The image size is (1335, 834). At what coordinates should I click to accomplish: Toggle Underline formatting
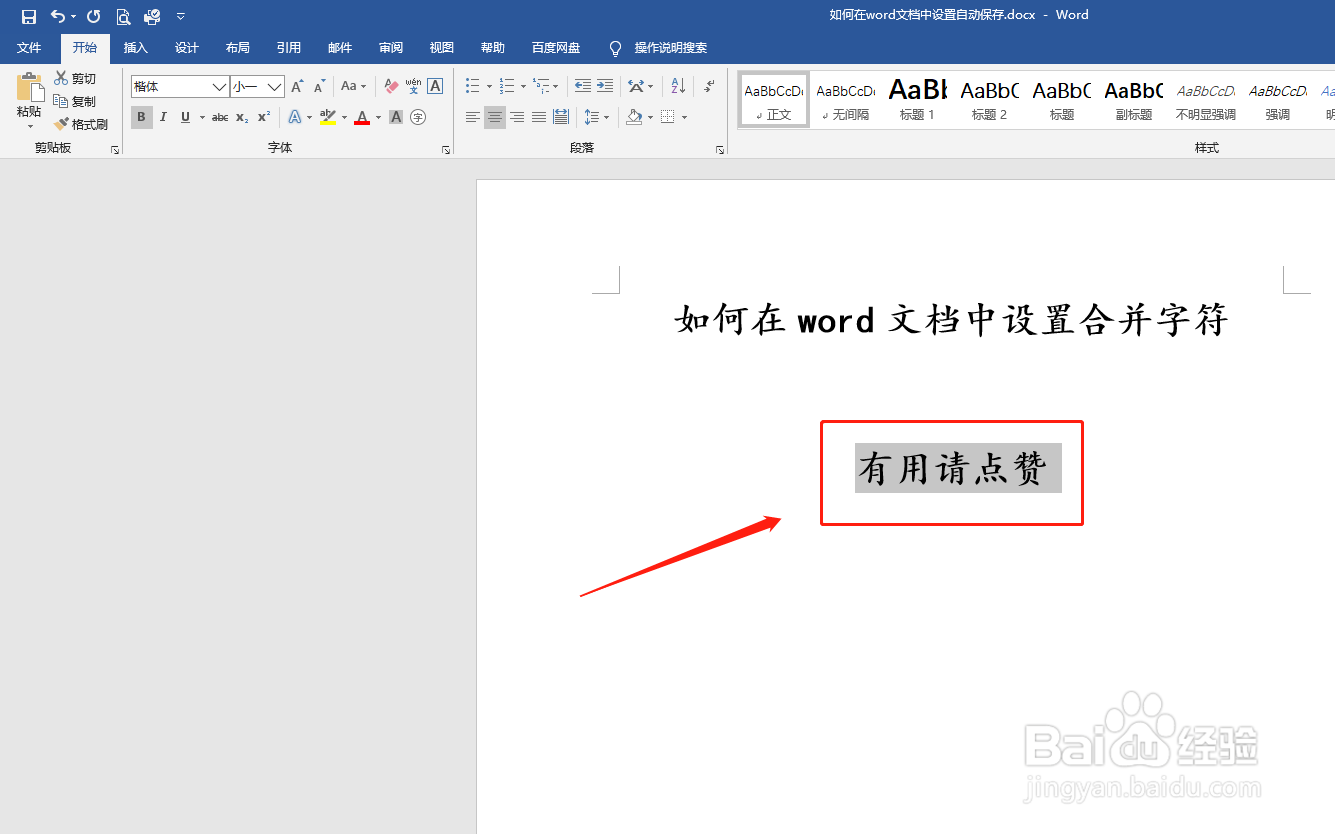coord(185,117)
